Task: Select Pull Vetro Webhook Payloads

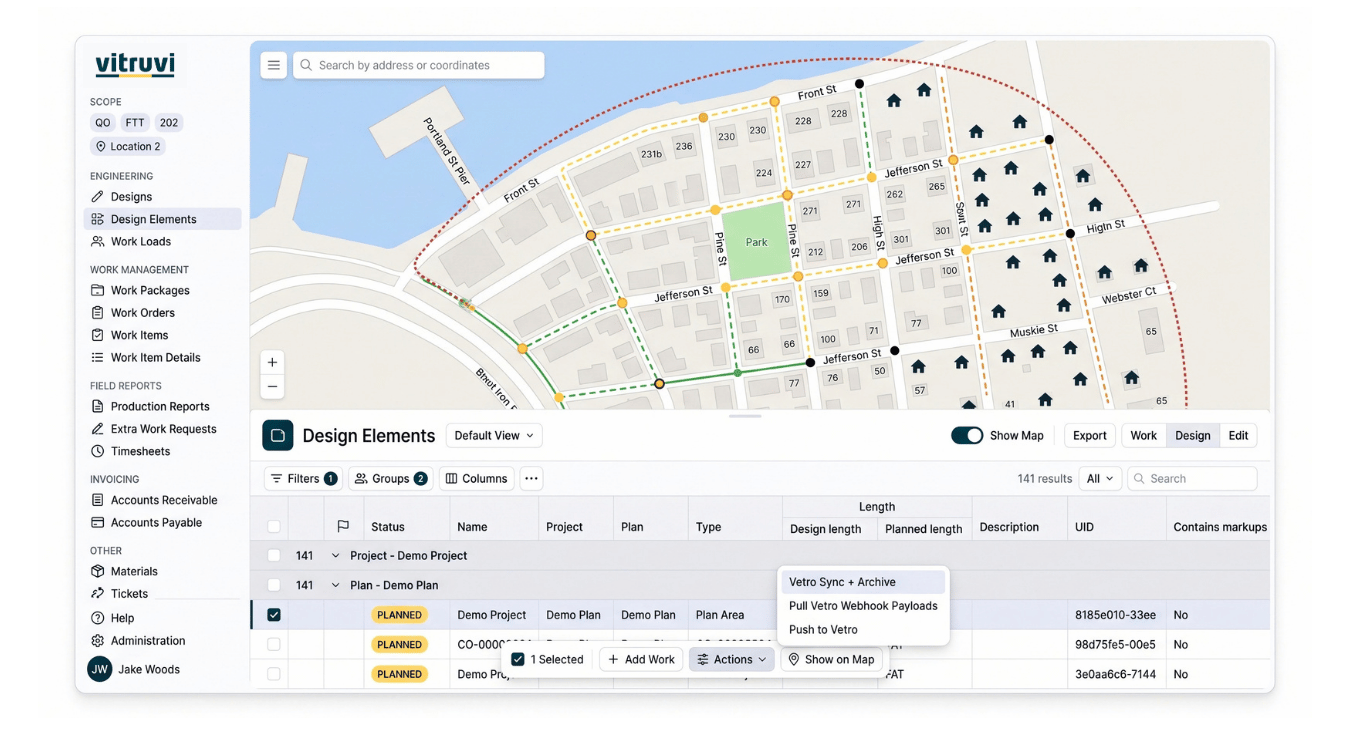Action: [x=863, y=606]
